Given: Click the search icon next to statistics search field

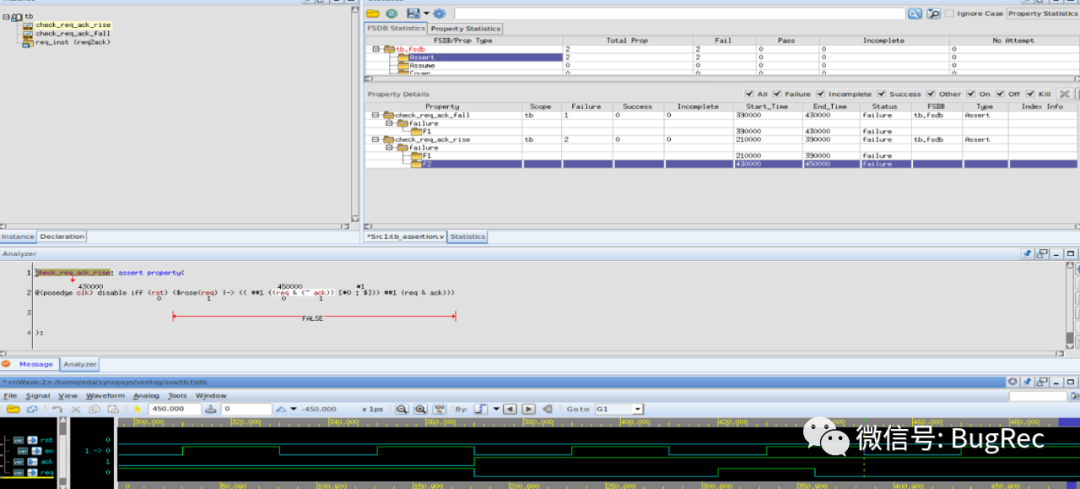Looking at the screenshot, I should (x=914, y=14).
